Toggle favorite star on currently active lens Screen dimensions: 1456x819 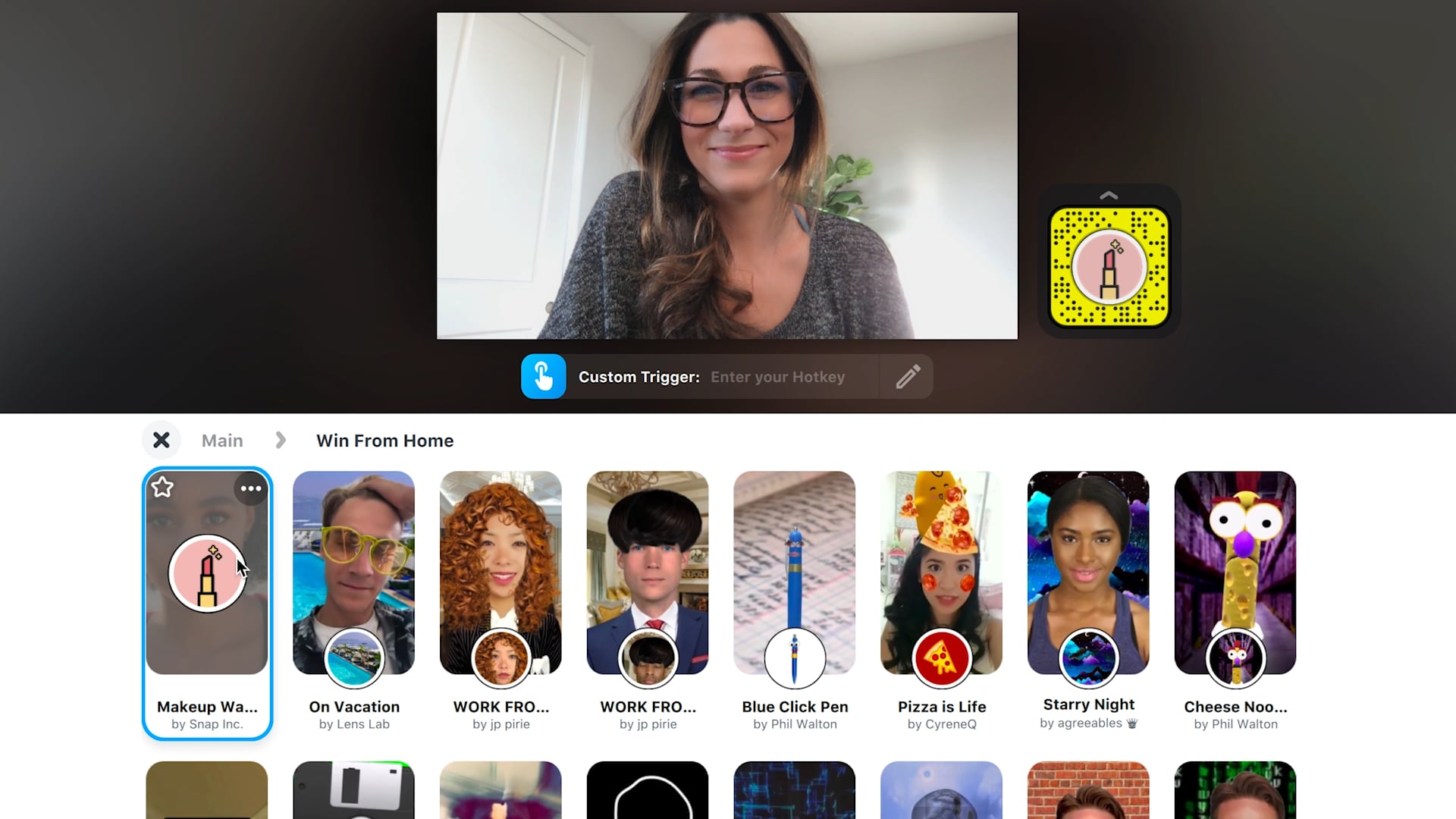(x=163, y=487)
